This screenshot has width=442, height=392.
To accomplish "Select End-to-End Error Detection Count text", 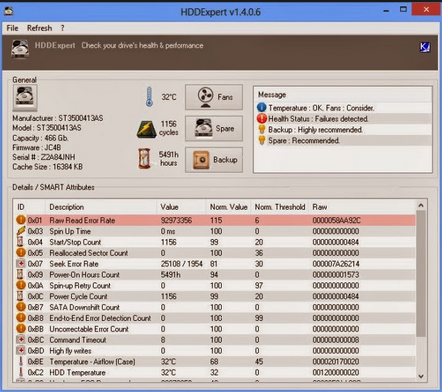I will [100, 318].
